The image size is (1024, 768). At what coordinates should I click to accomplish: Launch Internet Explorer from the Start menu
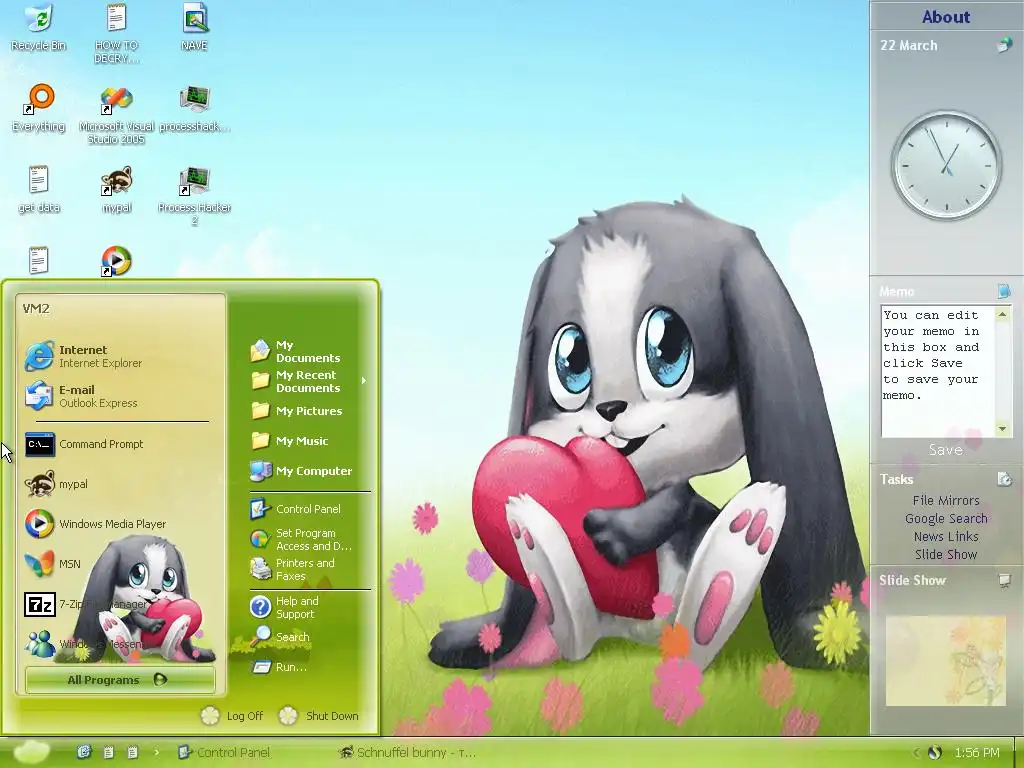(x=121, y=357)
